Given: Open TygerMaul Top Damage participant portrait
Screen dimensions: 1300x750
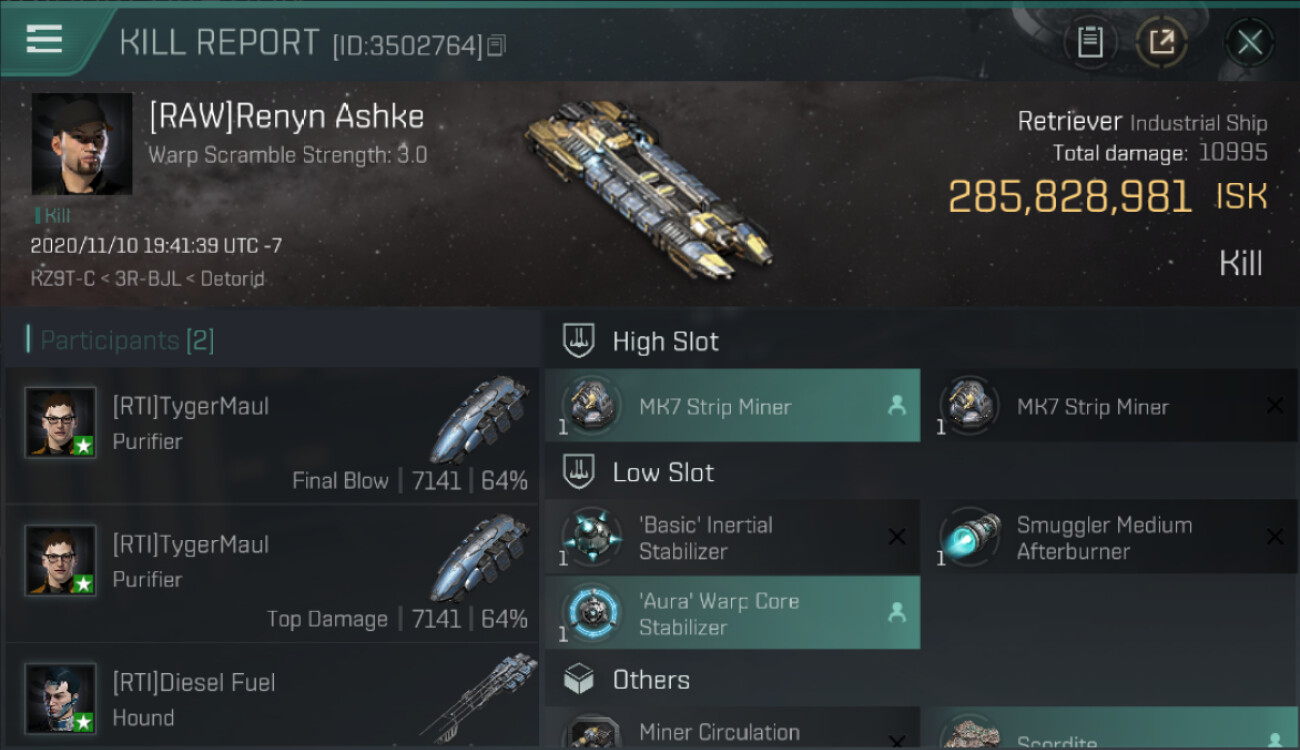Looking at the screenshot, I should tap(61, 560).
